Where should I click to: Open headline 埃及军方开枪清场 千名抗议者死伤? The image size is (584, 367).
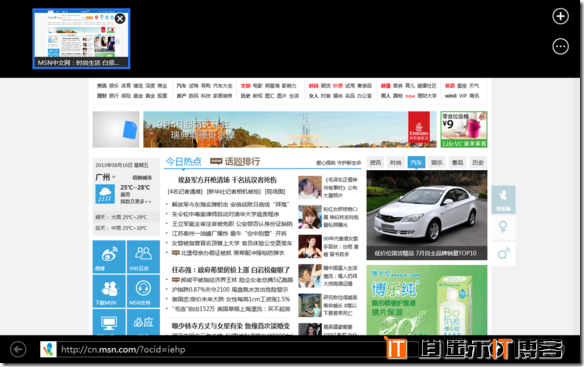tap(227, 180)
